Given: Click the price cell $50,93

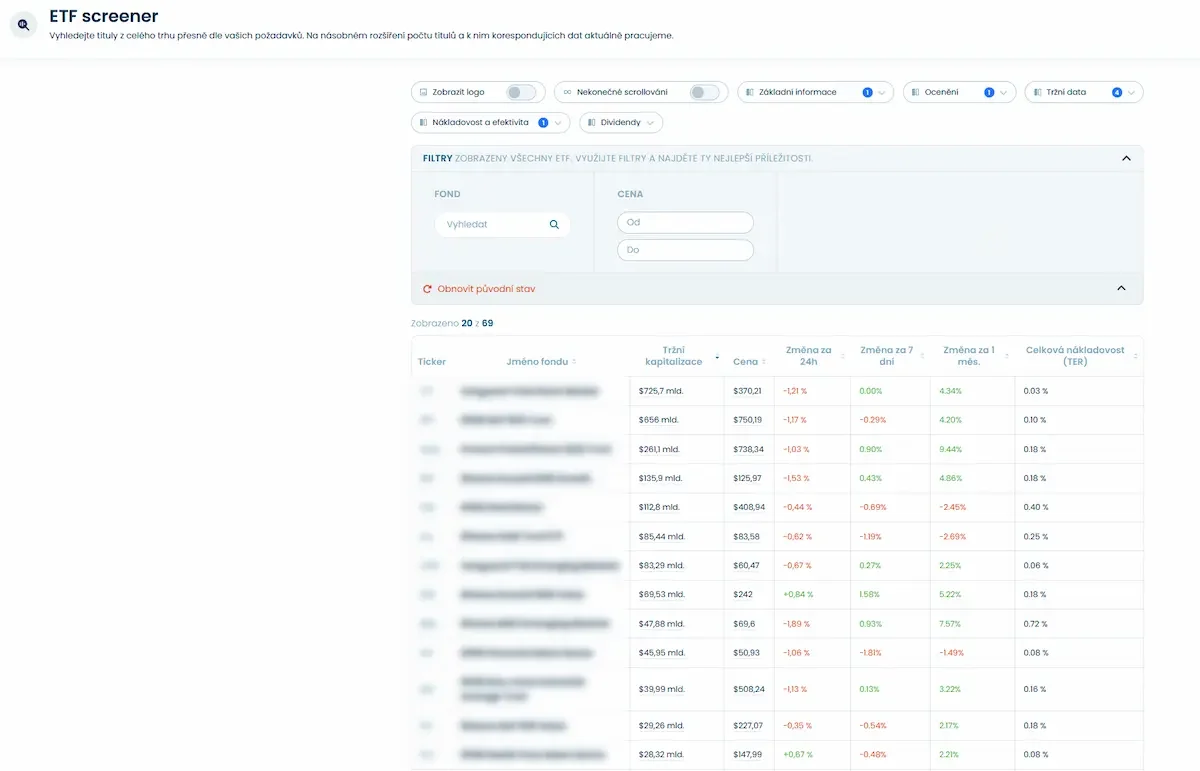Looking at the screenshot, I should (x=746, y=652).
